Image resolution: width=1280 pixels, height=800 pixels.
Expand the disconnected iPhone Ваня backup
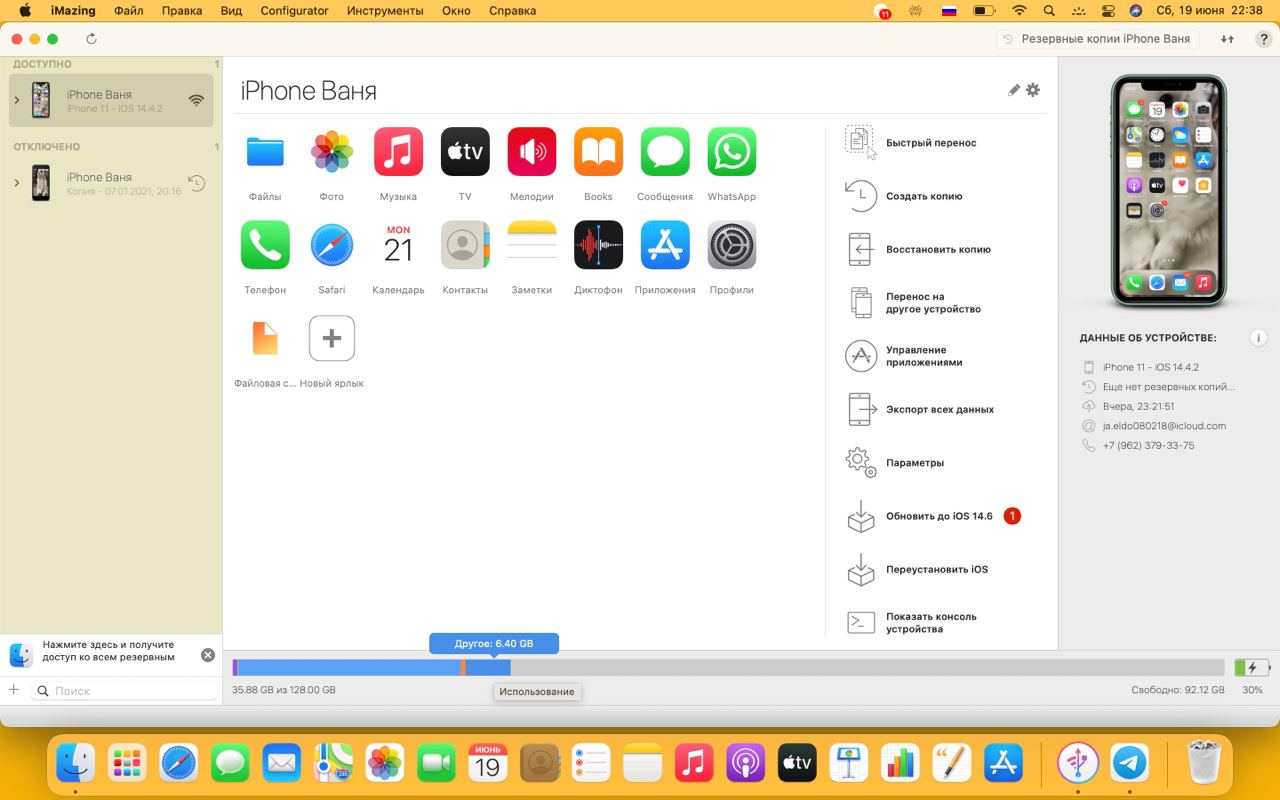pos(17,183)
